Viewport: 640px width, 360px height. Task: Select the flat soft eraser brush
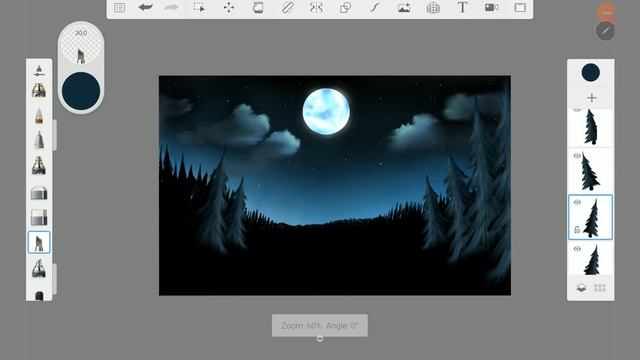click(x=39, y=217)
